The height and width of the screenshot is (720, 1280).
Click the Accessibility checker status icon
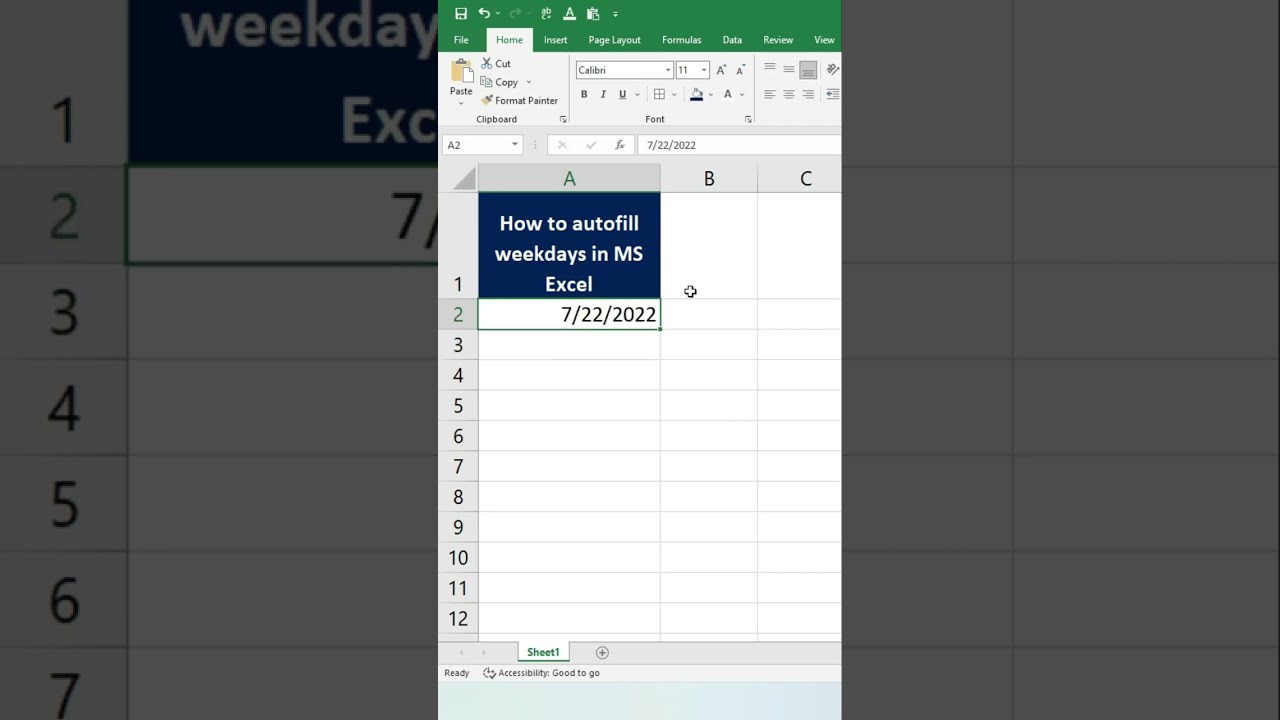click(x=489, y=673)
